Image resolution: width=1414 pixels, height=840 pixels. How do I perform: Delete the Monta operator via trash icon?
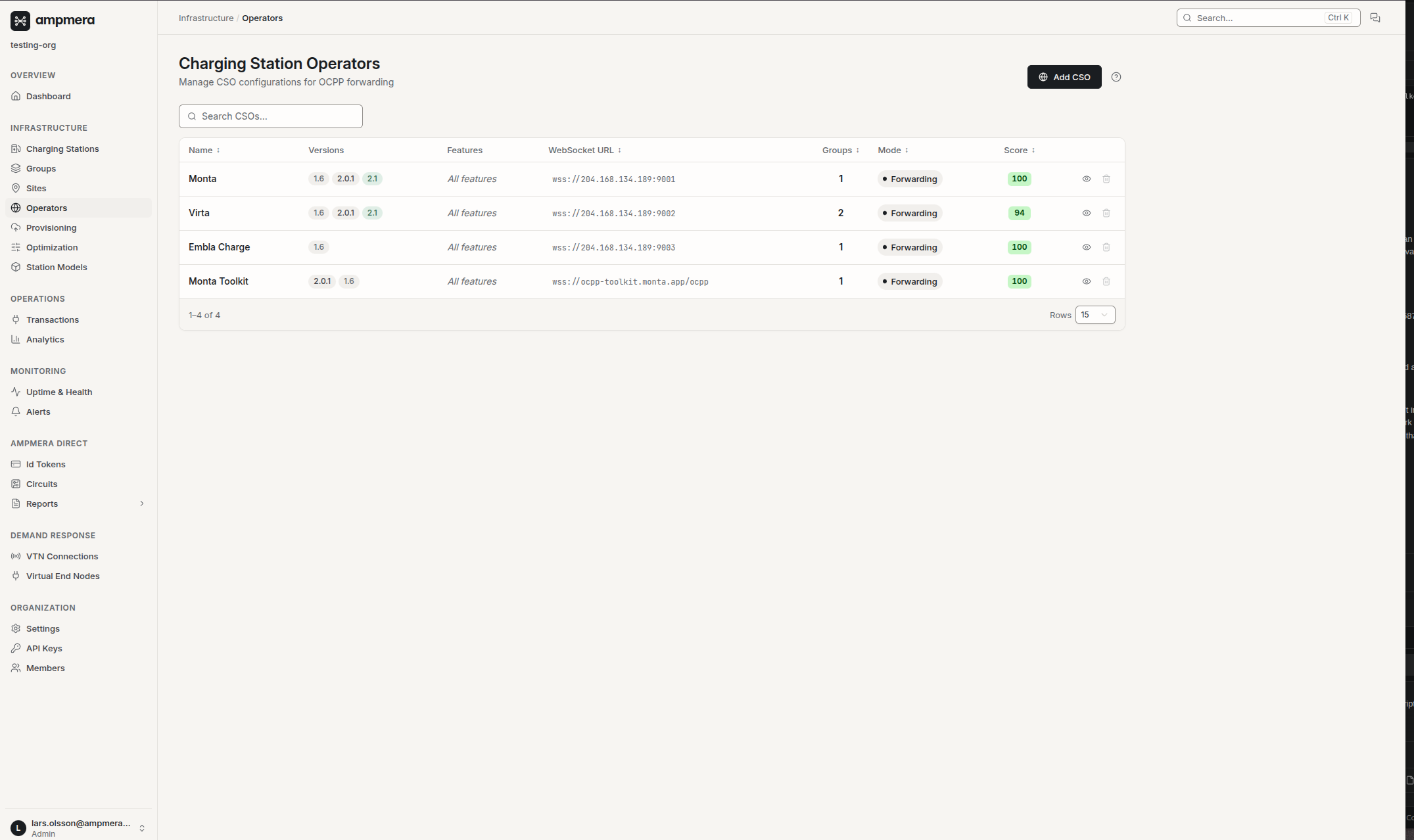tap(1106, 179)
